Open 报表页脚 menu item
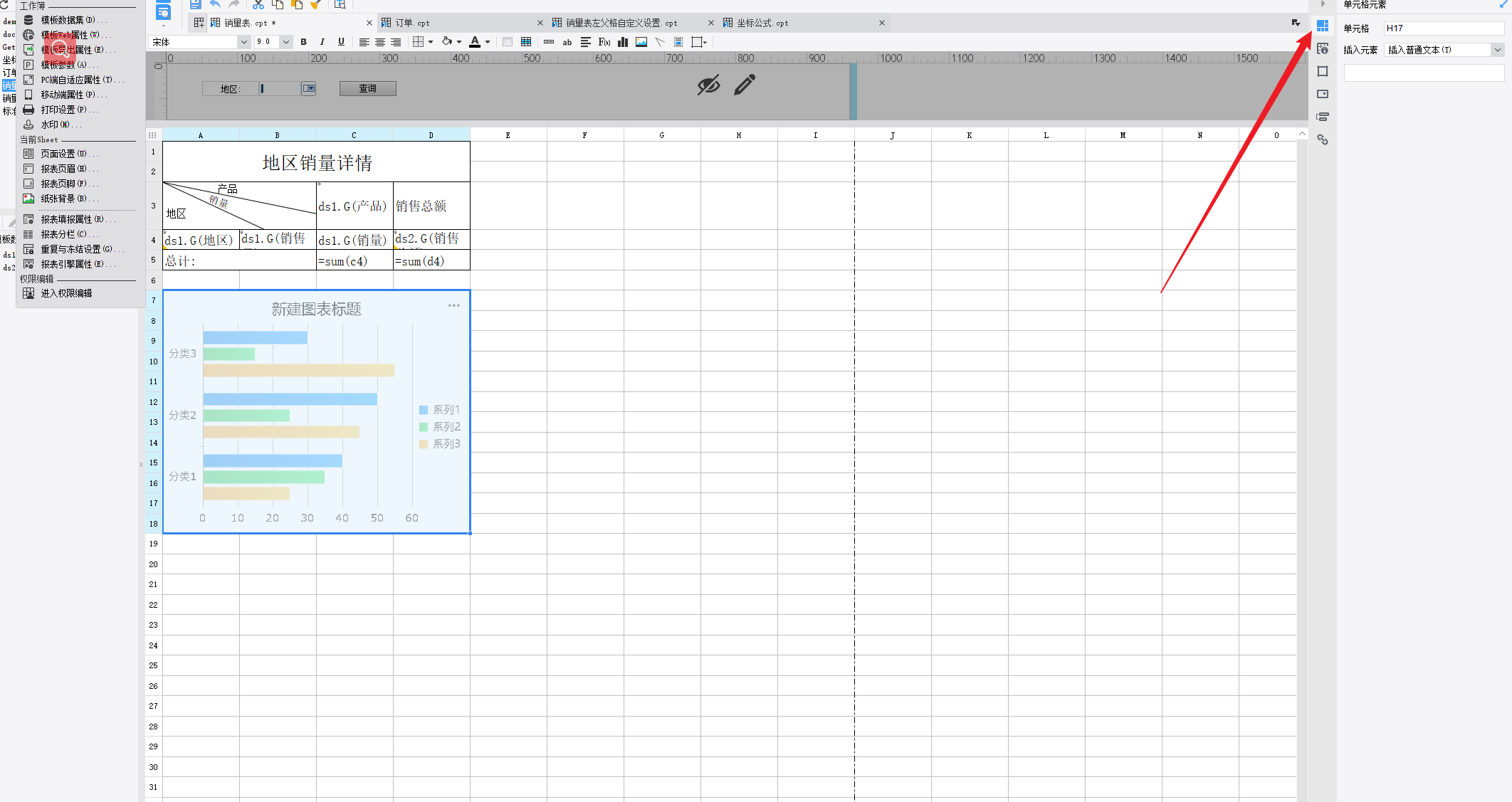Viewport: 1512px width, 802px height. coord(61,184)
